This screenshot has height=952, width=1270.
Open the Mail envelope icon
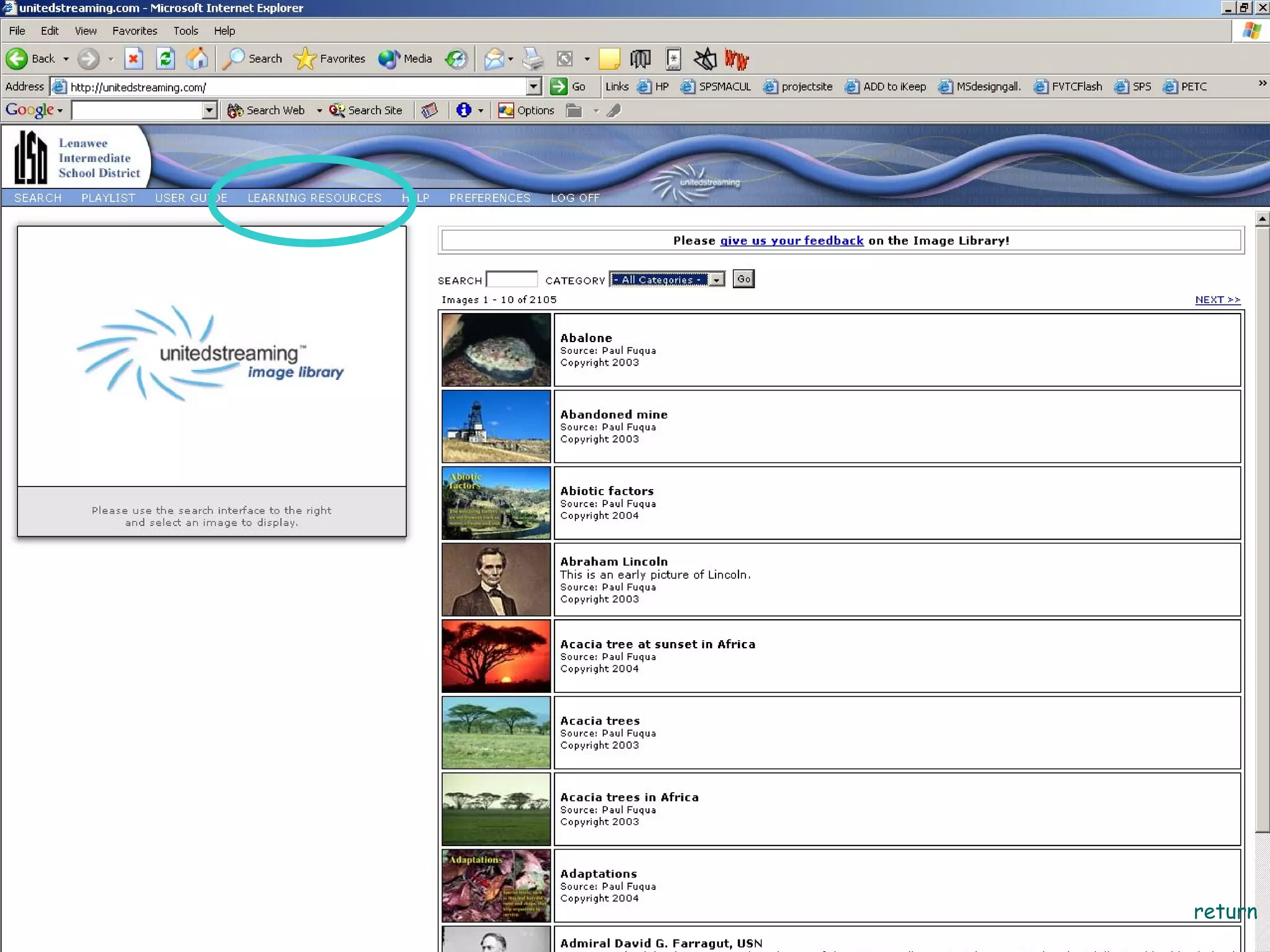point(494,59)
